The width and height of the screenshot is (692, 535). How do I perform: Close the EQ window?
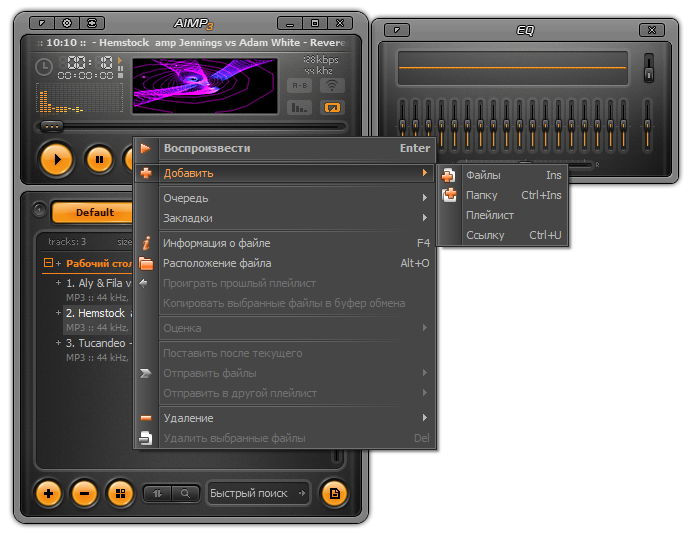(x=651, y=30)
